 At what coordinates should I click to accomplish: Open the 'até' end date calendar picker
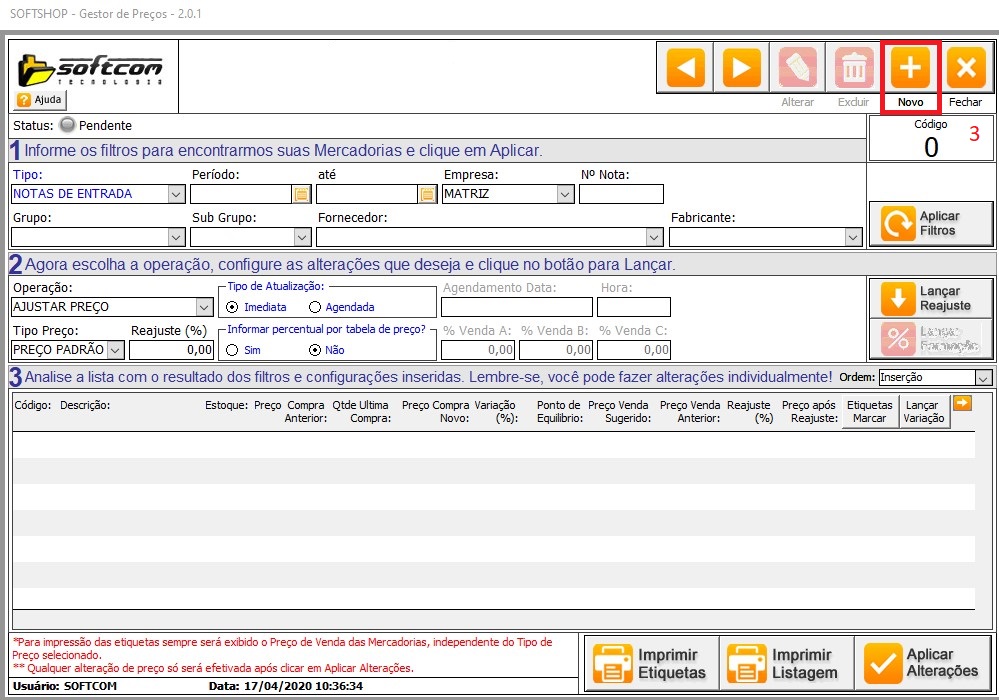coord(427,194)
